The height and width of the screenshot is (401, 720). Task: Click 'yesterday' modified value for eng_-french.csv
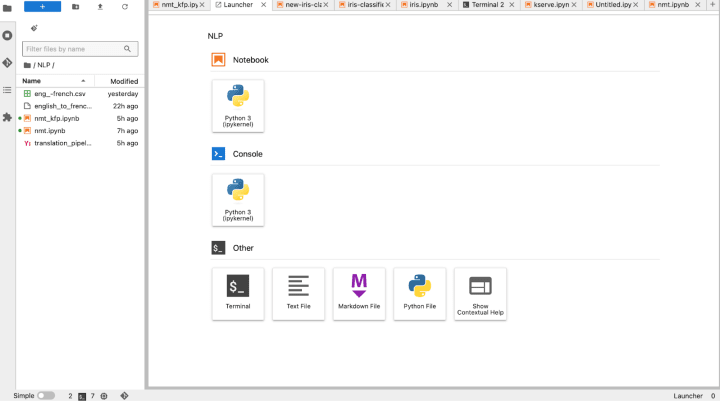123,94
